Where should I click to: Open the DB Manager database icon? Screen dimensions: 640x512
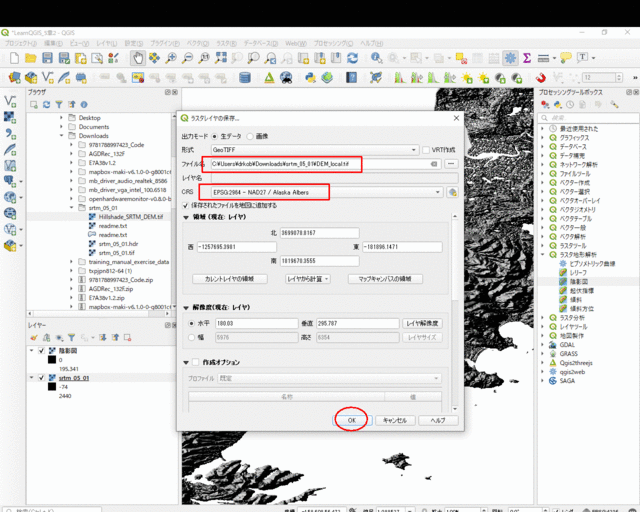tap(245, 77)
